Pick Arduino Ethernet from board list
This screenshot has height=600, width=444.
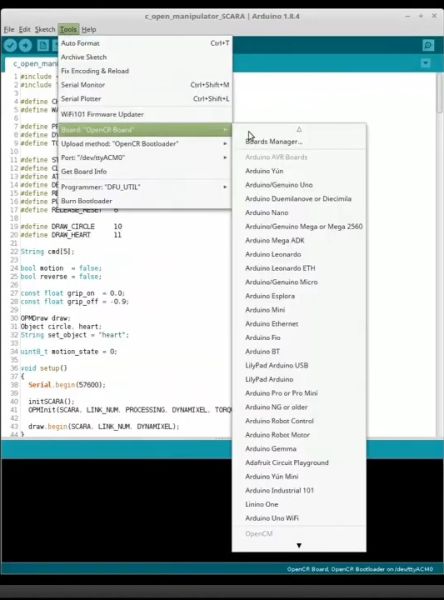coord(299,324)
